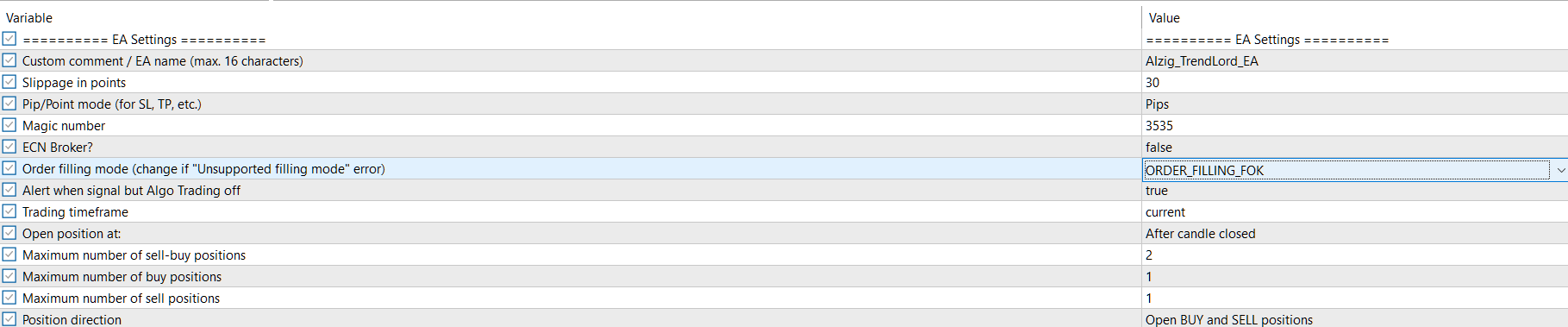Toggle the EA Settings header row checkbox
Image resolution: width=1568 pixels, height=327 pixels.
coord(9,39)
